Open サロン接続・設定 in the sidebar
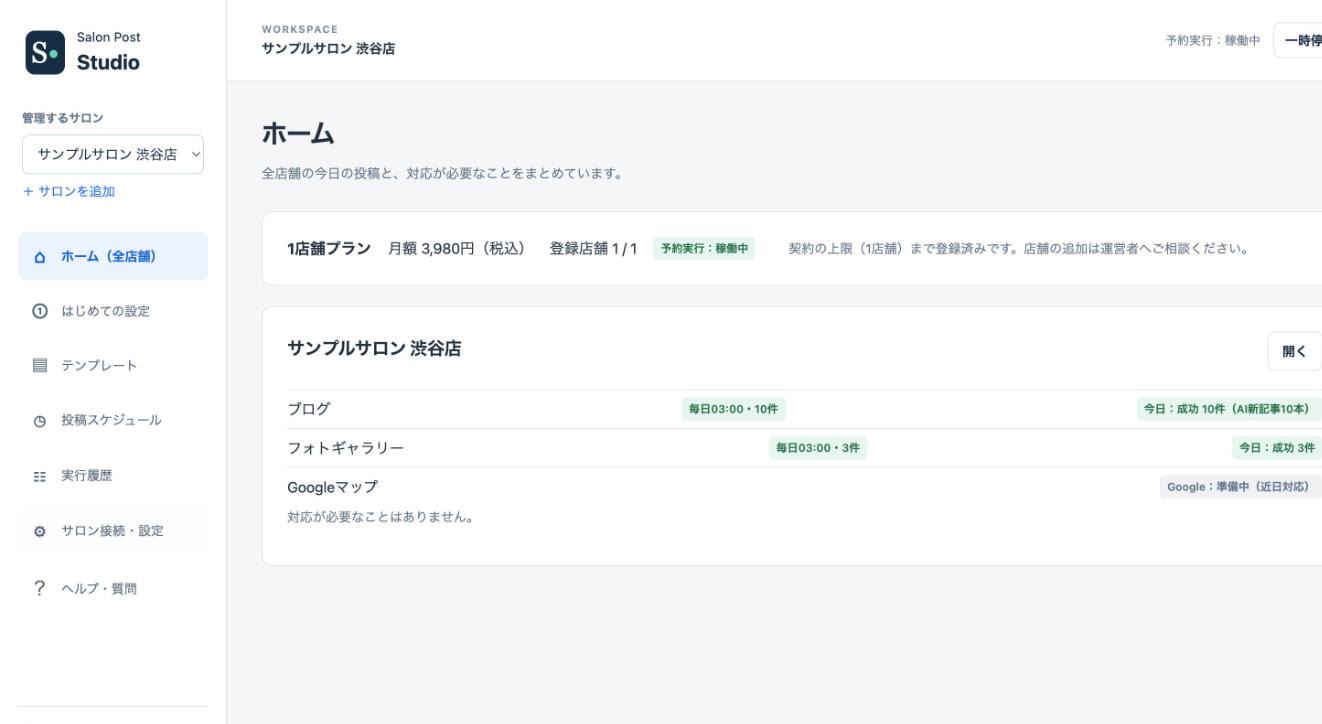This screenshot has width=1322, height=724. tap(113, 531)
